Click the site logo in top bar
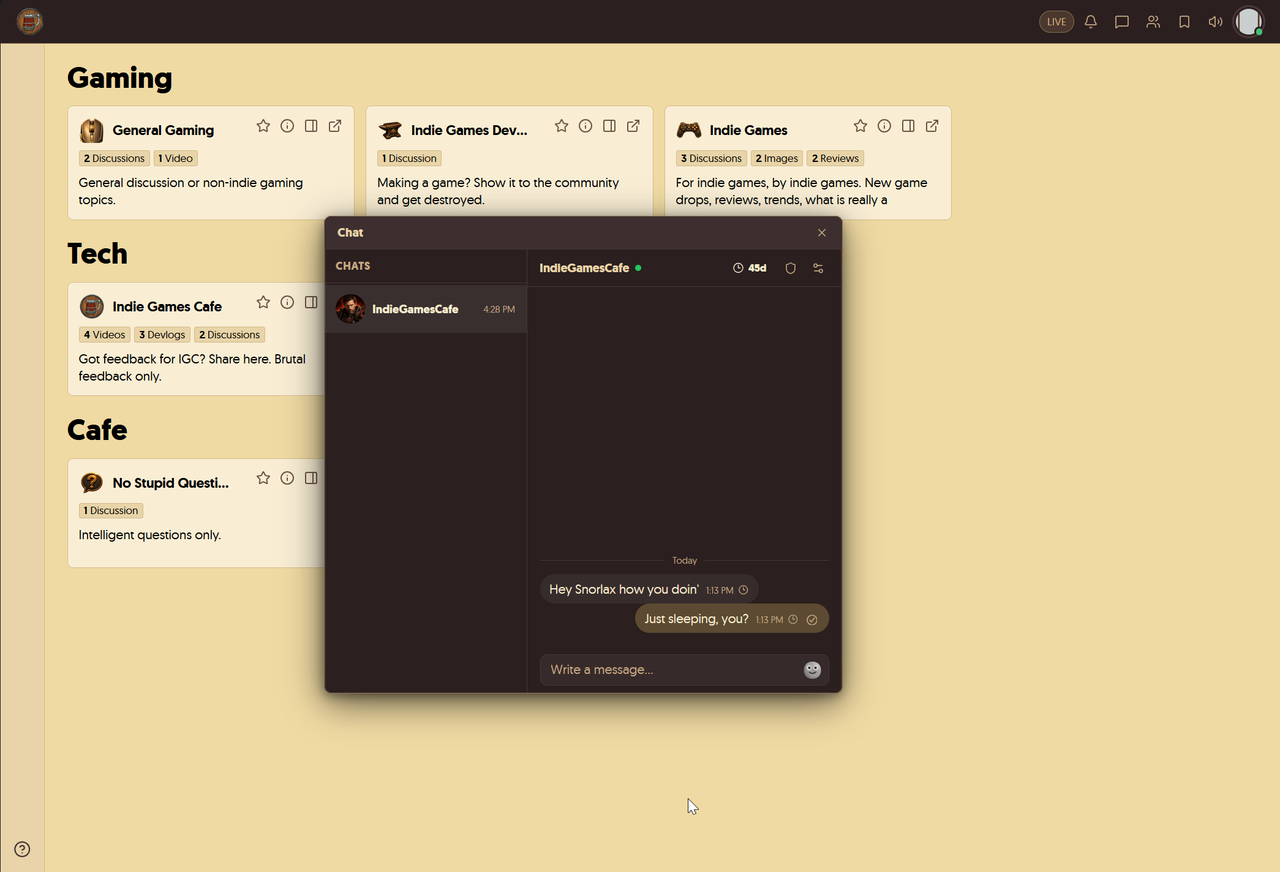This screenshot has height=872, width=1280. [30, 21]
